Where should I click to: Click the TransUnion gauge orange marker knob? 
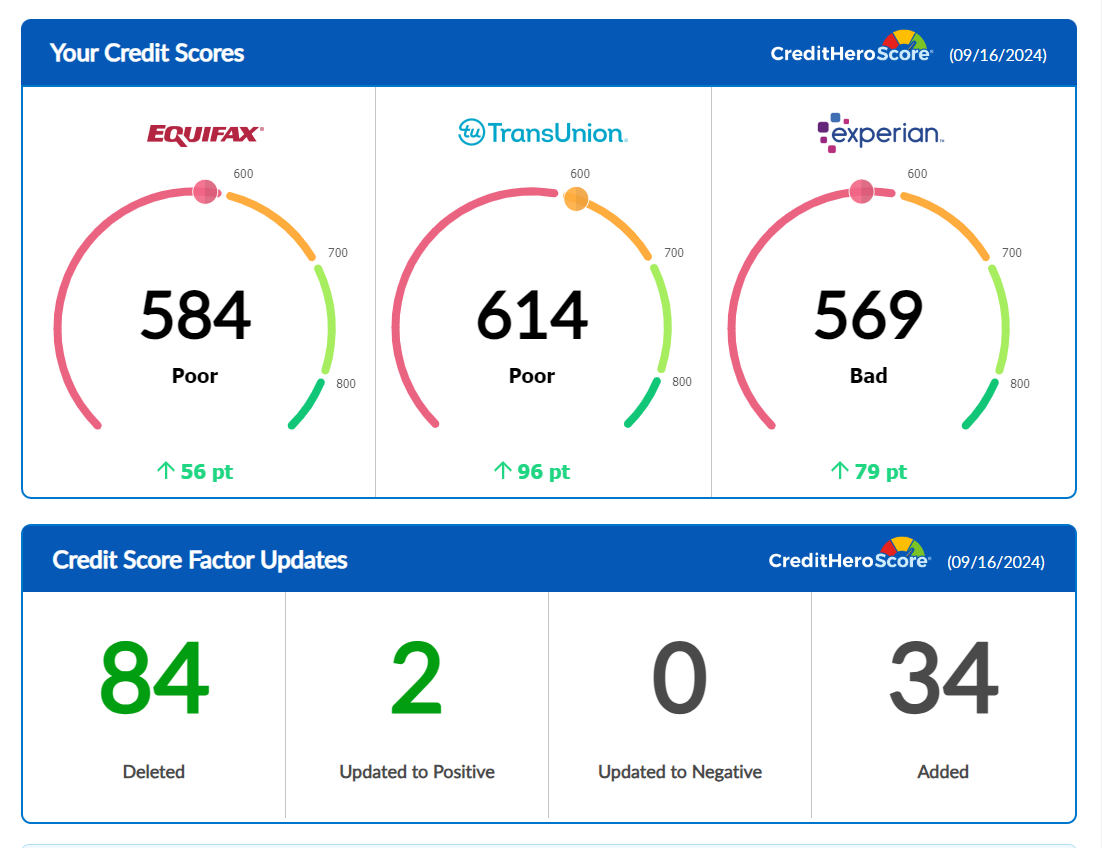pyautogui.click(x=576, y=199)
